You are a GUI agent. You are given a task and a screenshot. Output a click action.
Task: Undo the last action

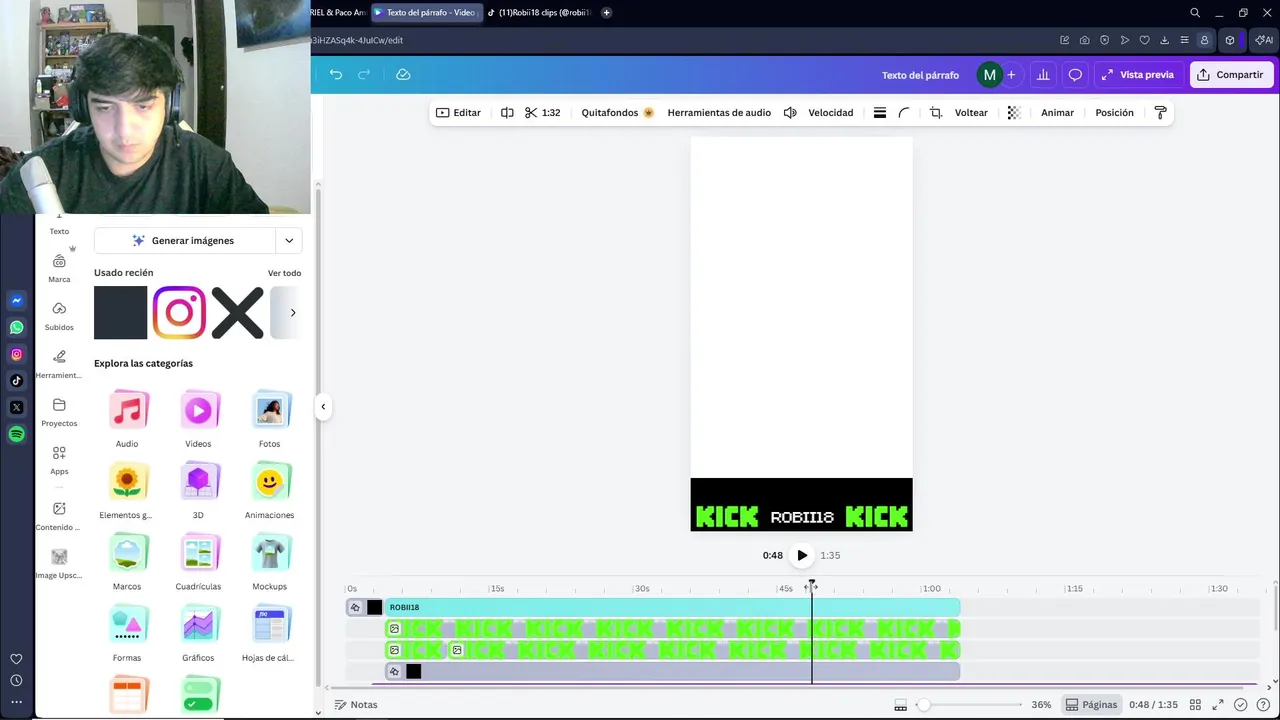coord(336,75)
